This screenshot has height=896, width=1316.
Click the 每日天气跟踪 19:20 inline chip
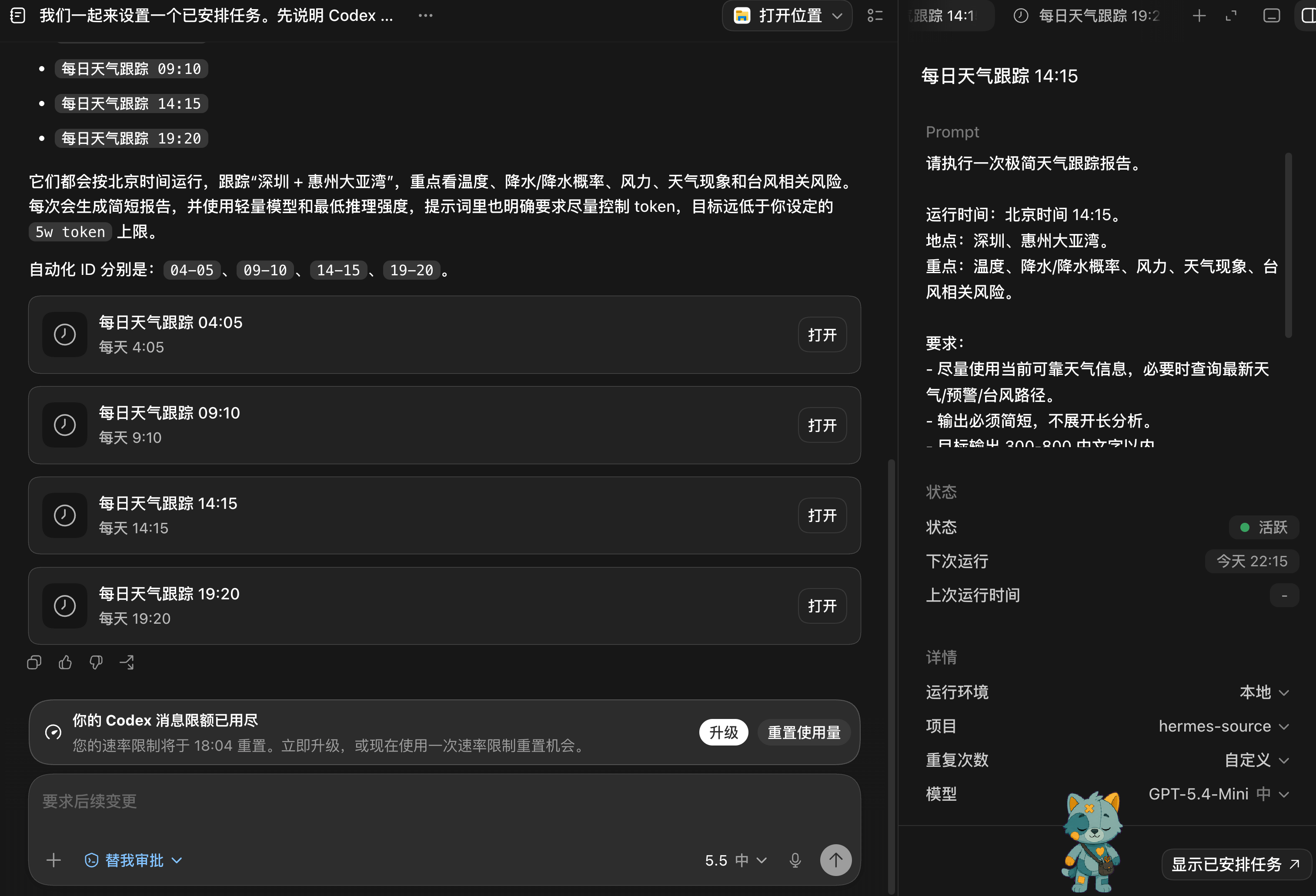pos(131,139)
